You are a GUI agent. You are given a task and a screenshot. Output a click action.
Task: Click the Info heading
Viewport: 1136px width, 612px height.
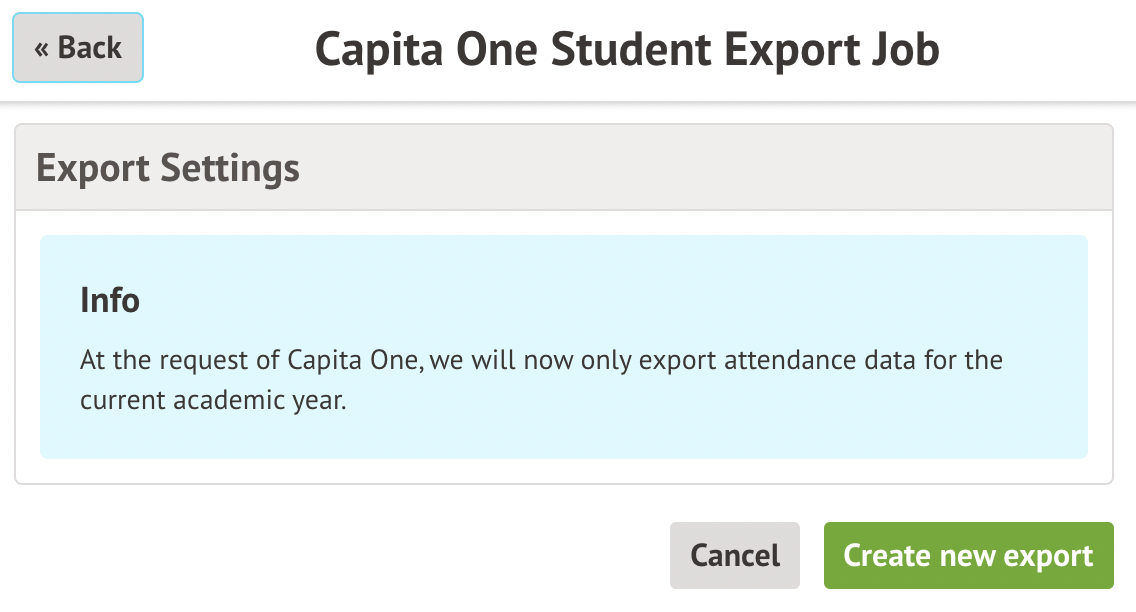(110, 300)
